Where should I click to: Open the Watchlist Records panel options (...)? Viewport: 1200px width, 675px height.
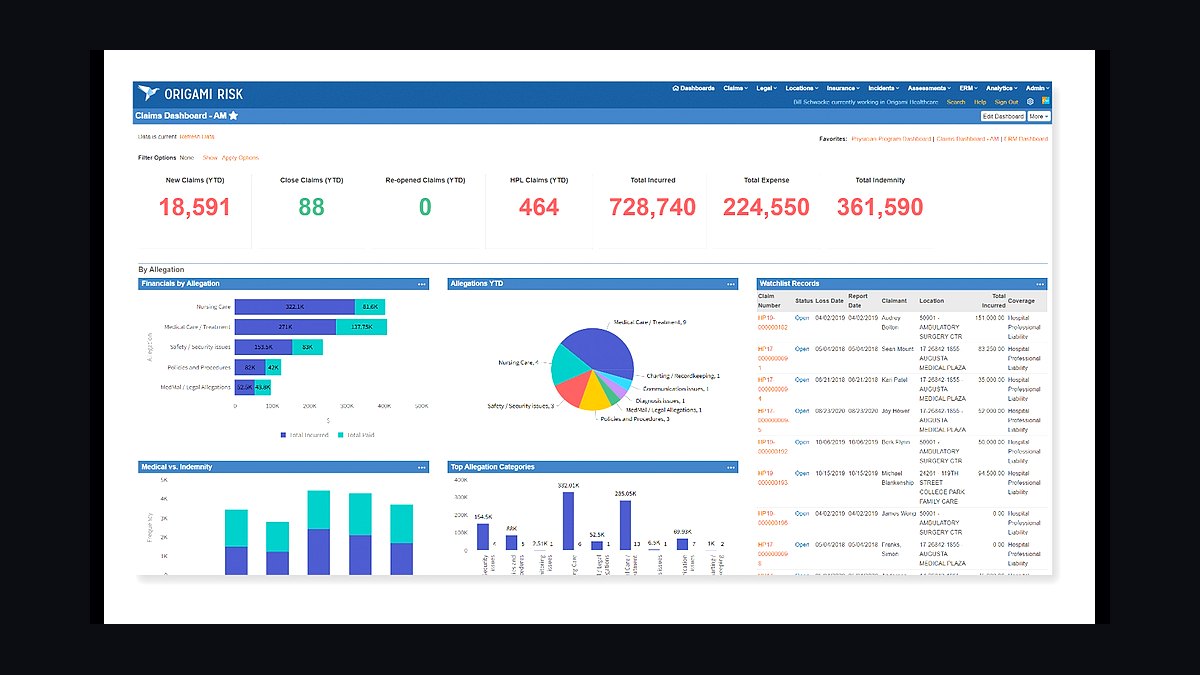[1040, 284]
